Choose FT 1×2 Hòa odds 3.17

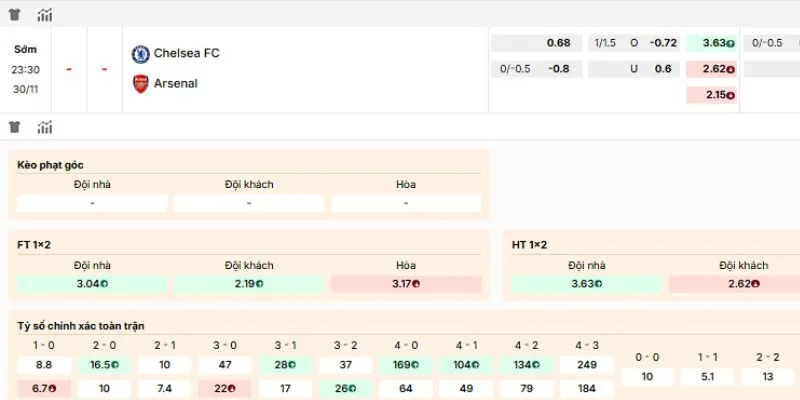pos(405,284)
